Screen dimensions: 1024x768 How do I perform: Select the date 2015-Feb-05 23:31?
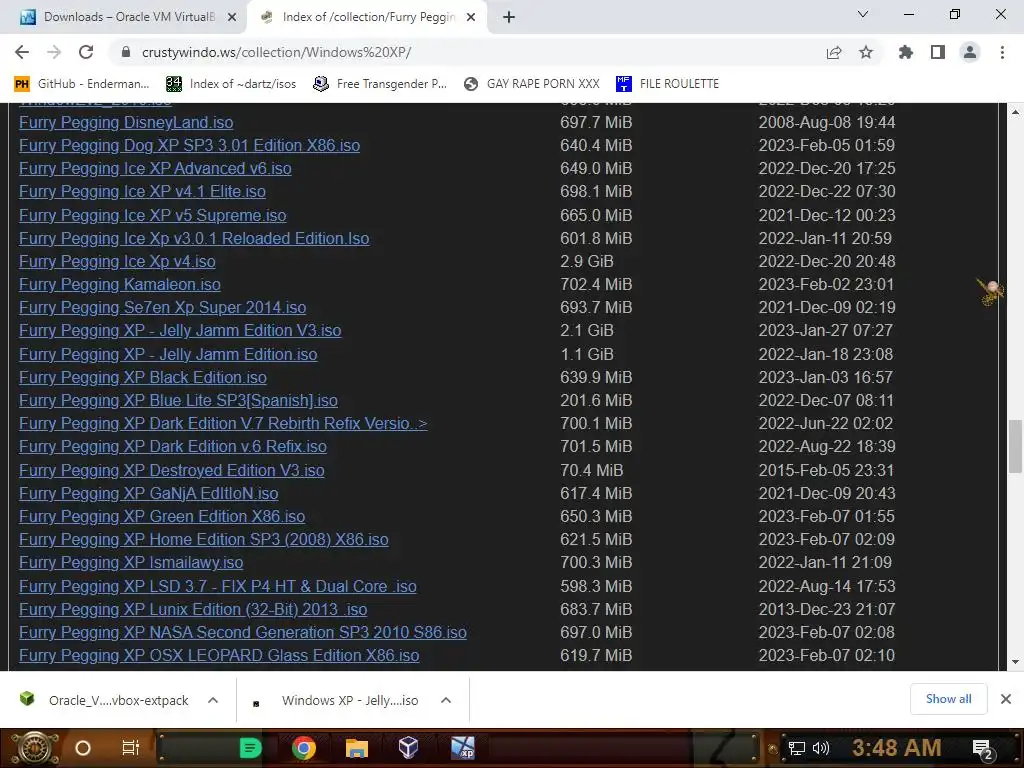827,470
